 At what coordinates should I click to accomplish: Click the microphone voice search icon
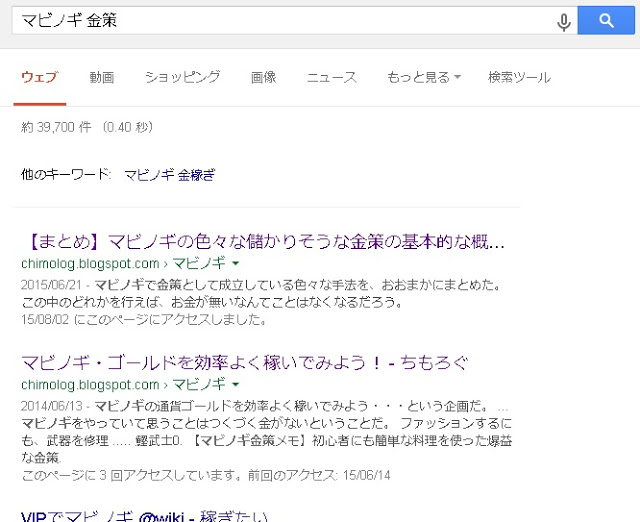(564, 21)
